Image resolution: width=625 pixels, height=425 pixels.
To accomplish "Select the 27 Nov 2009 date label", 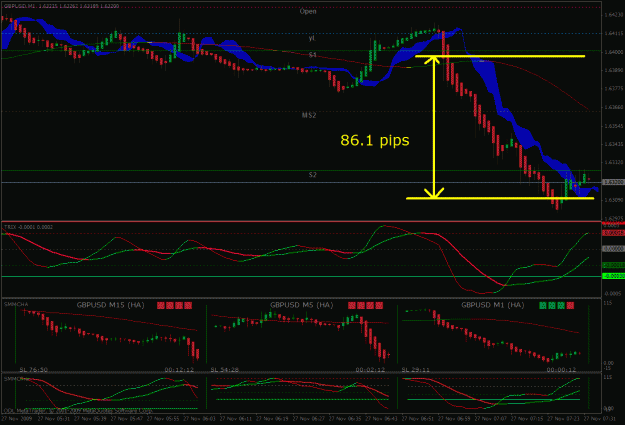I will pyautogui.click(x=18, y=419).
